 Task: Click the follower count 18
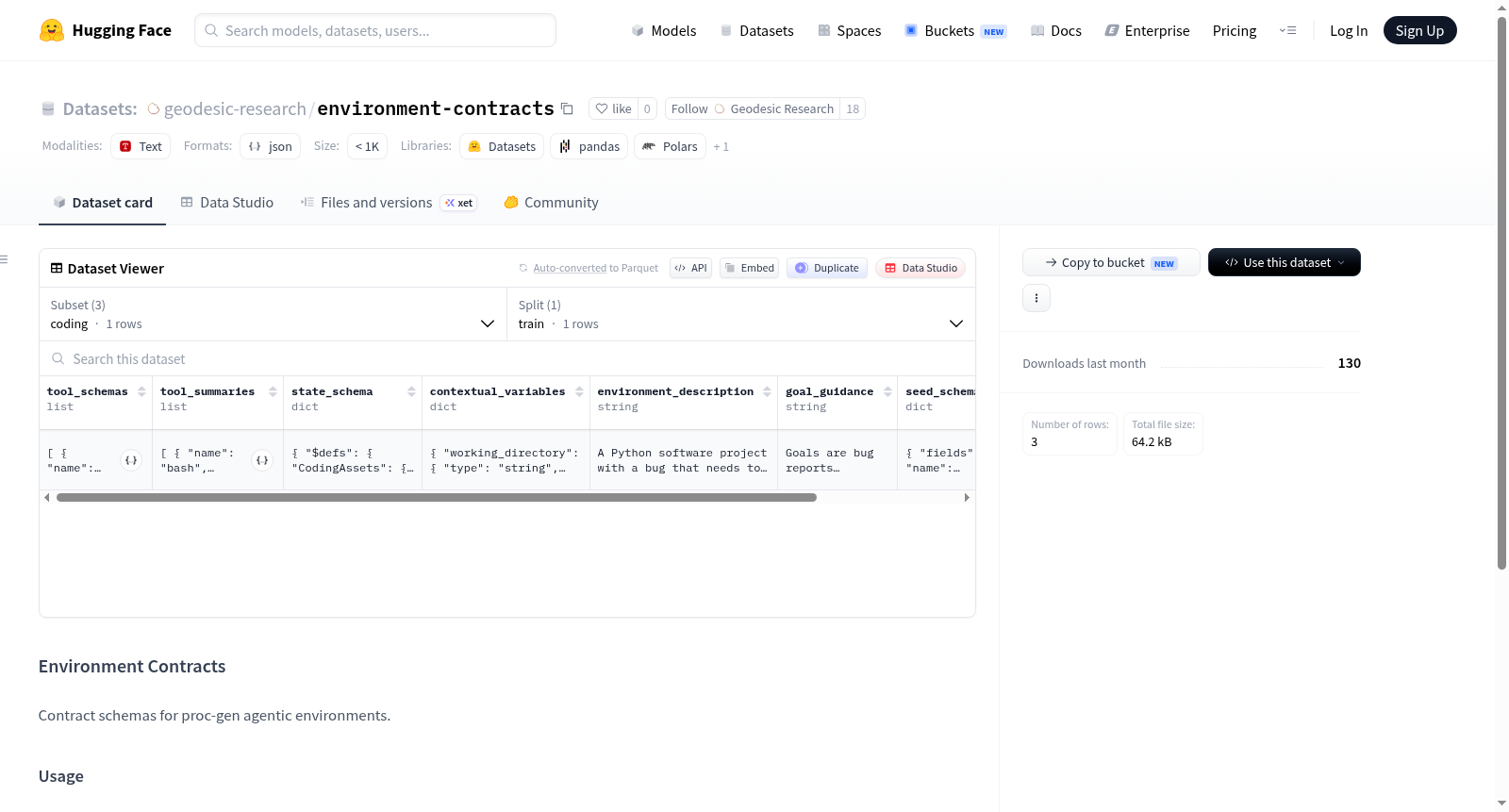tap(853, 108)
